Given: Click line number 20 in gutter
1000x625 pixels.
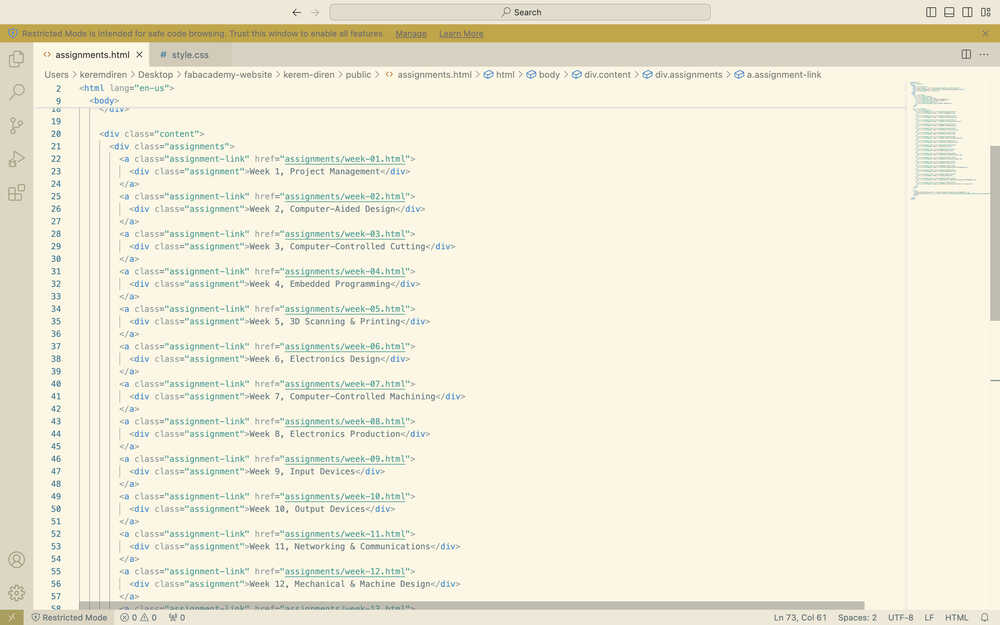Looking at the screenshot, I should (56, 134).
